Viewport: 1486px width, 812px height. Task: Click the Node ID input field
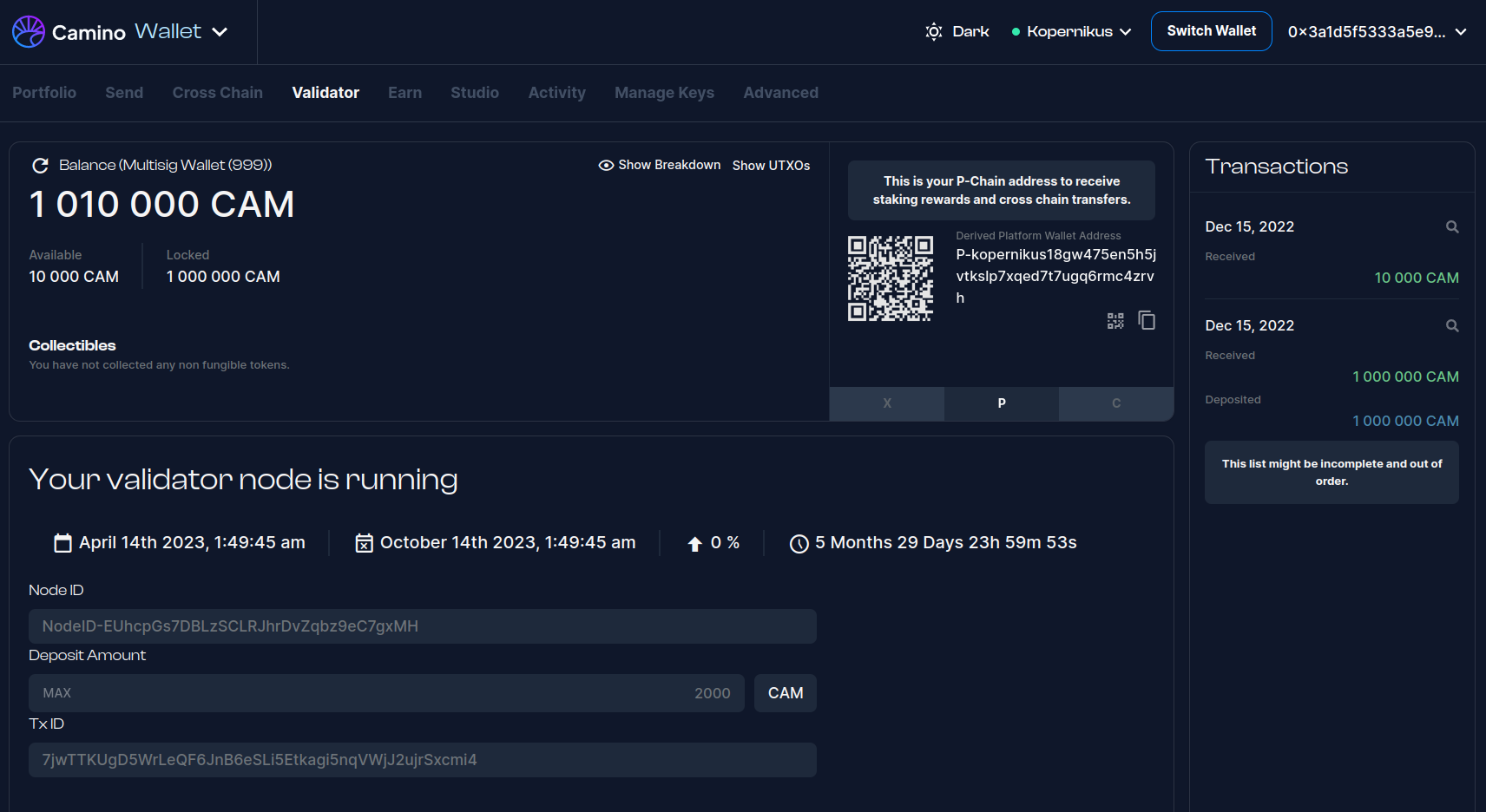(422, 626)
